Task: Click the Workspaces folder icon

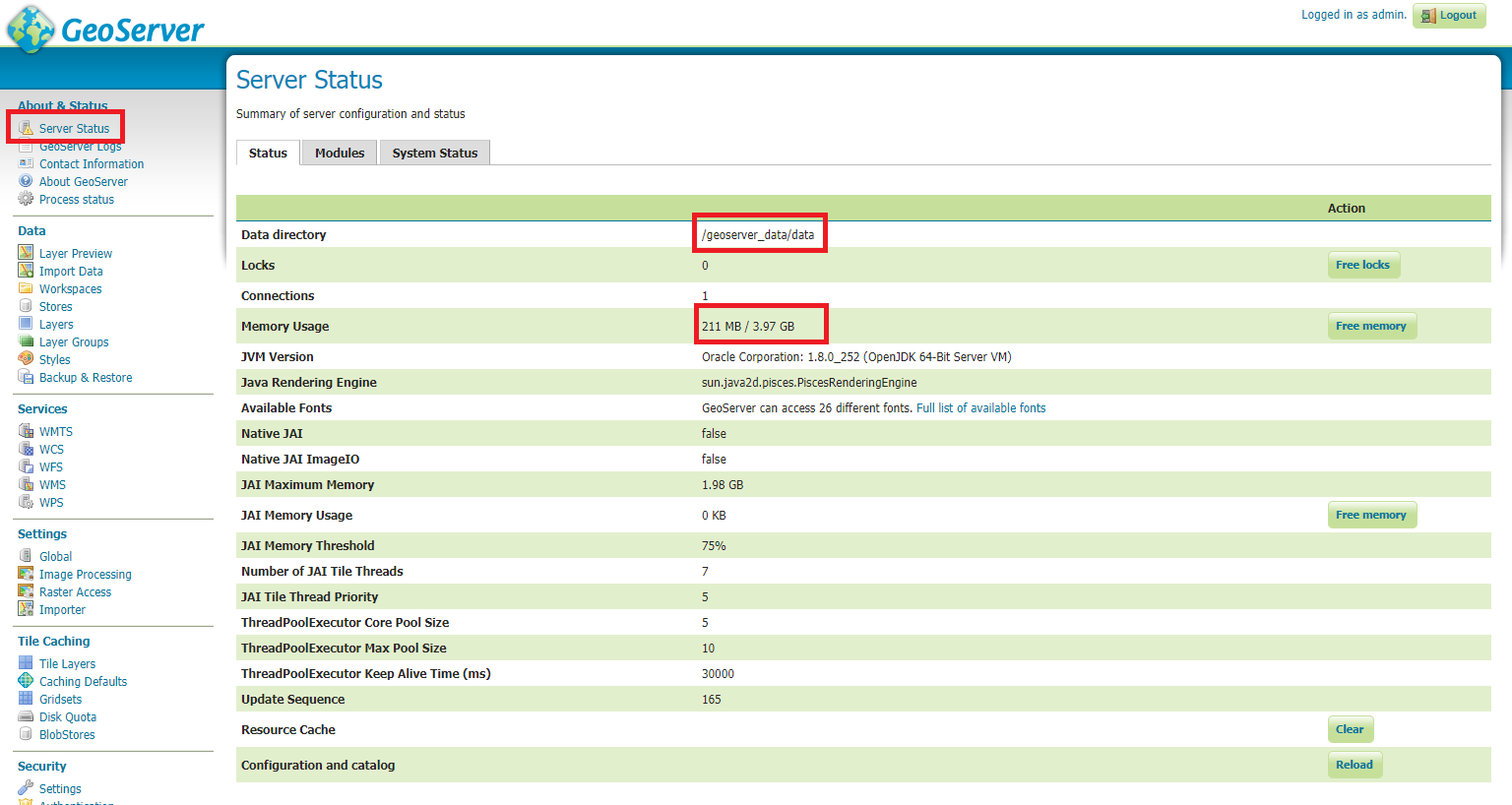Action: coord(26,288)
